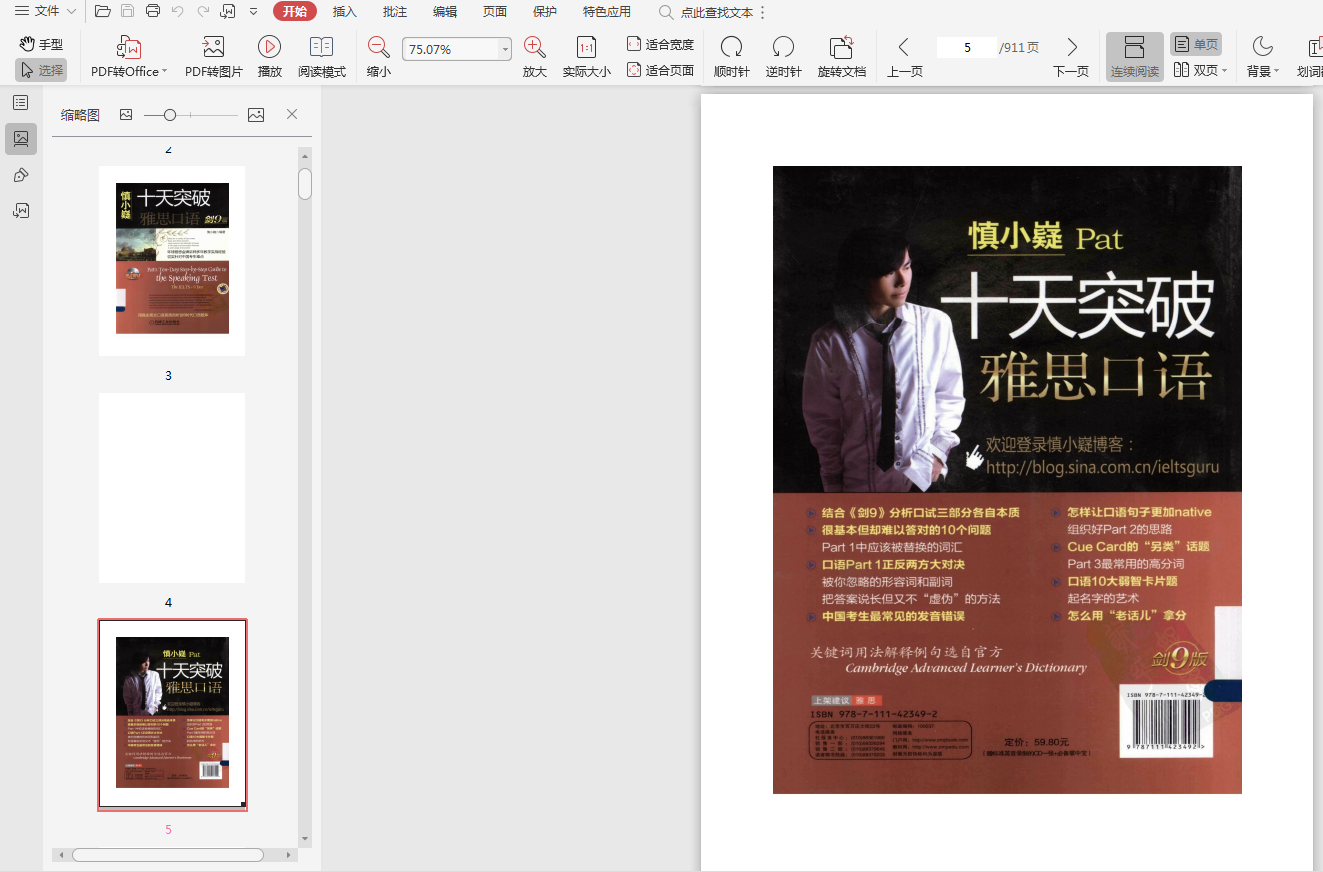
Task: Click the 缩小 zoom out icon
Action: coord(378,47)
